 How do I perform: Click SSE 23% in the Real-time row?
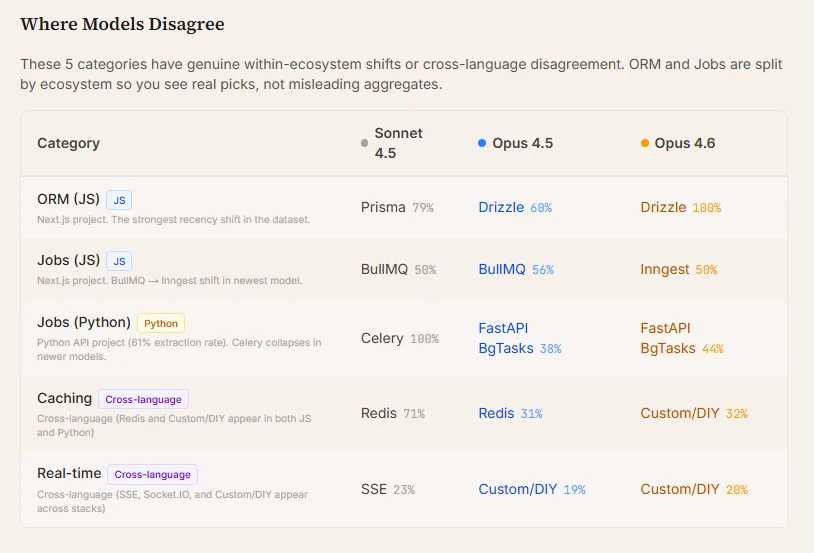388,489
